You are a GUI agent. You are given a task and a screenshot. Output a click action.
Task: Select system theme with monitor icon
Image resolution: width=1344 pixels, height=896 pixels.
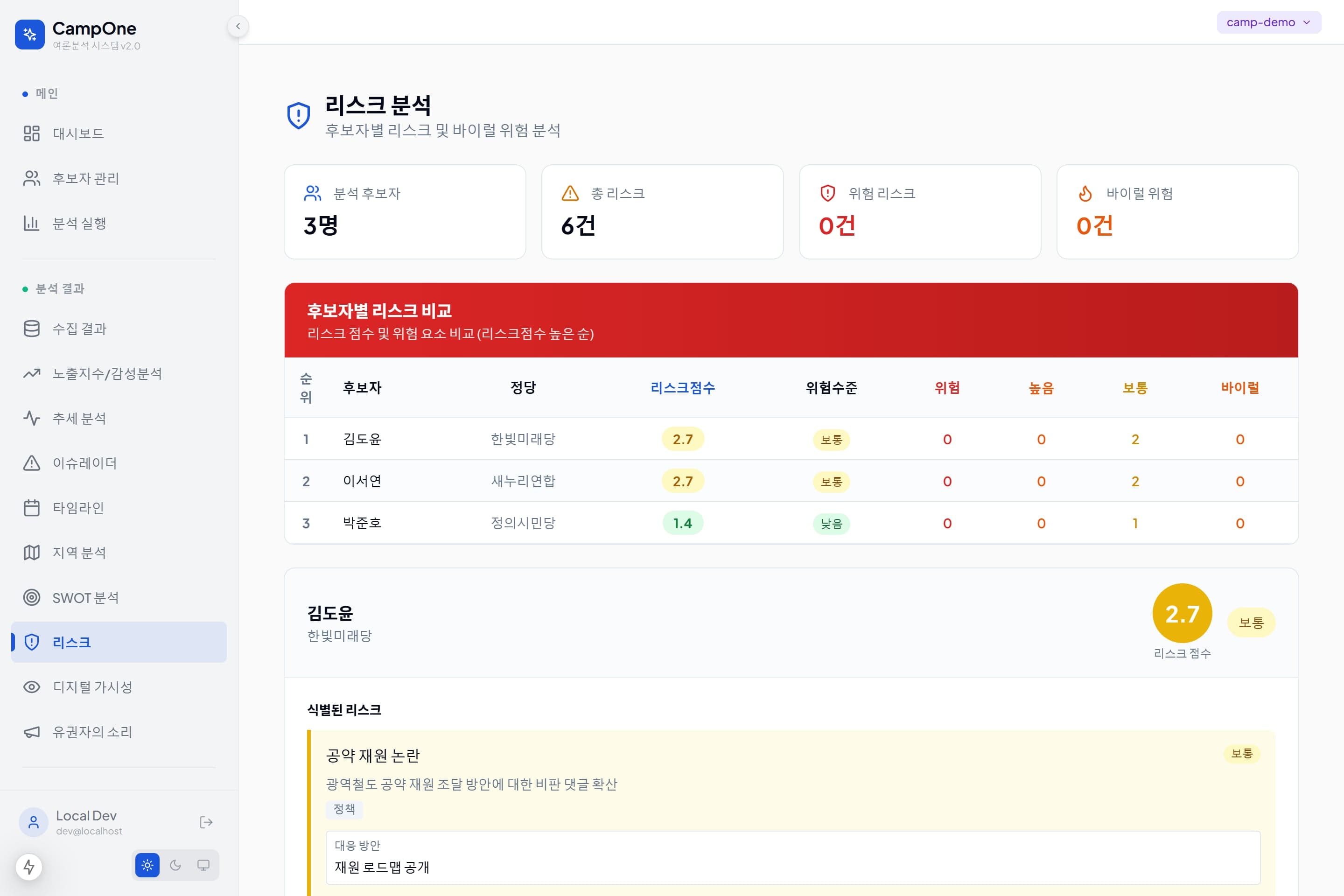[x=203, y=865]
